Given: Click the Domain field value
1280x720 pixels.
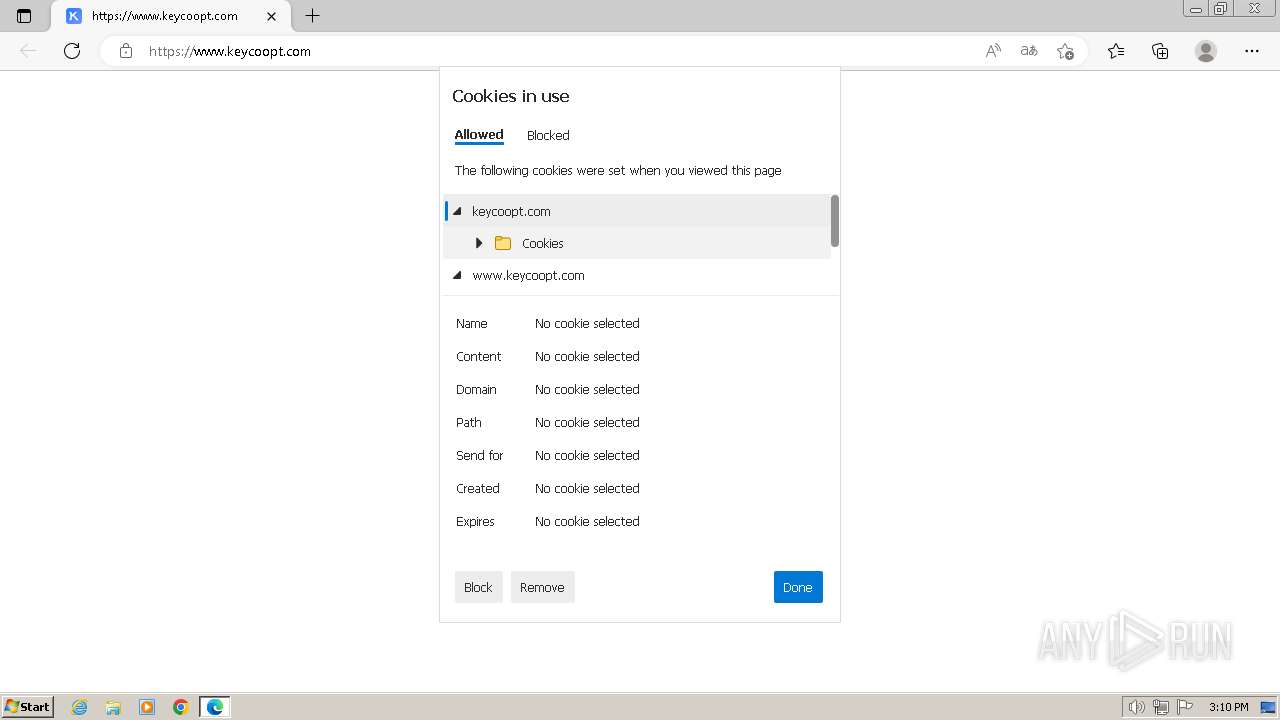Looking at the screenshot, I should [587, 389].
